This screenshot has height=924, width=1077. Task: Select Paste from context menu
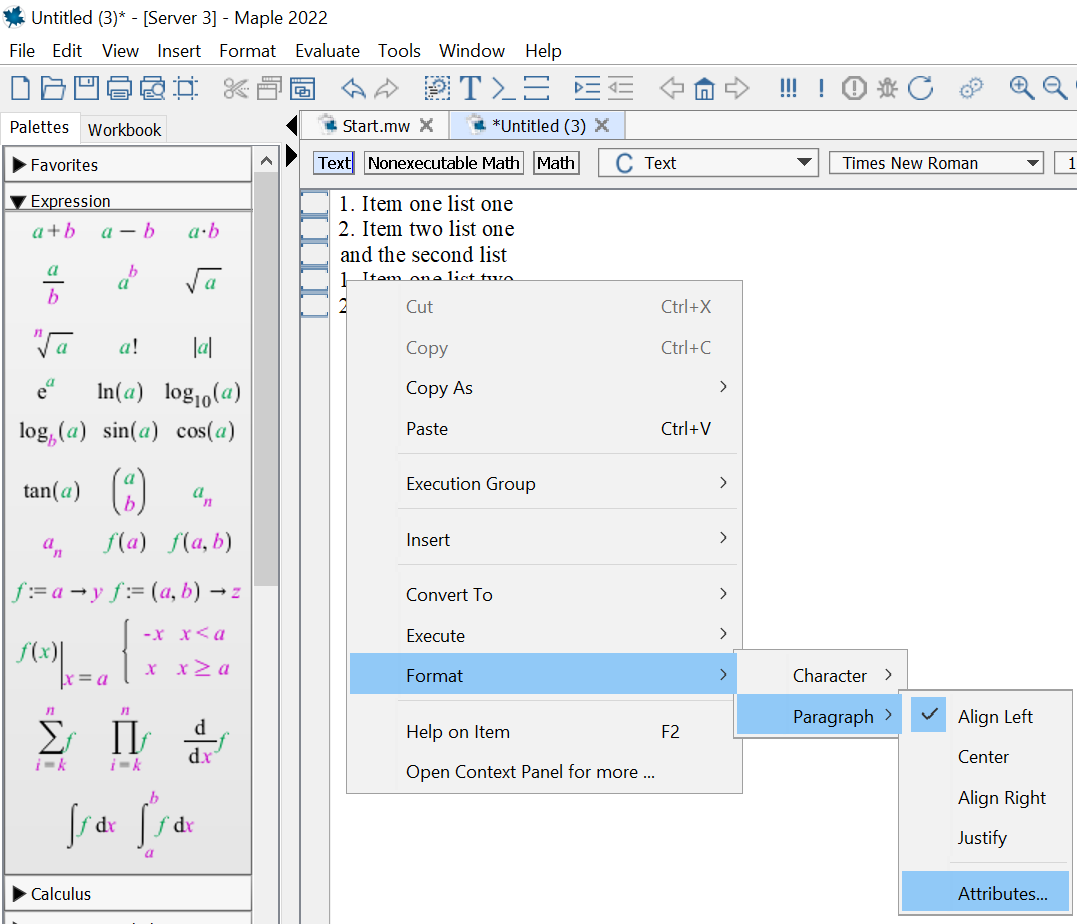point(543,429)
